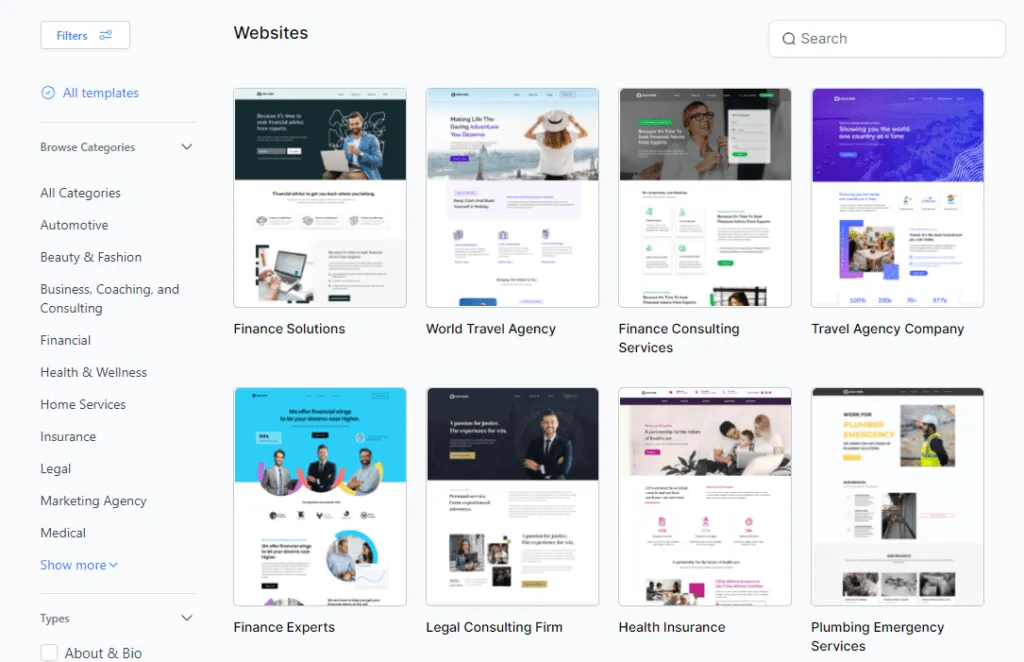The height and width of the screenshot is (662, 1024).
Task: Click the All templates link
Action: [x=98, y=92]
